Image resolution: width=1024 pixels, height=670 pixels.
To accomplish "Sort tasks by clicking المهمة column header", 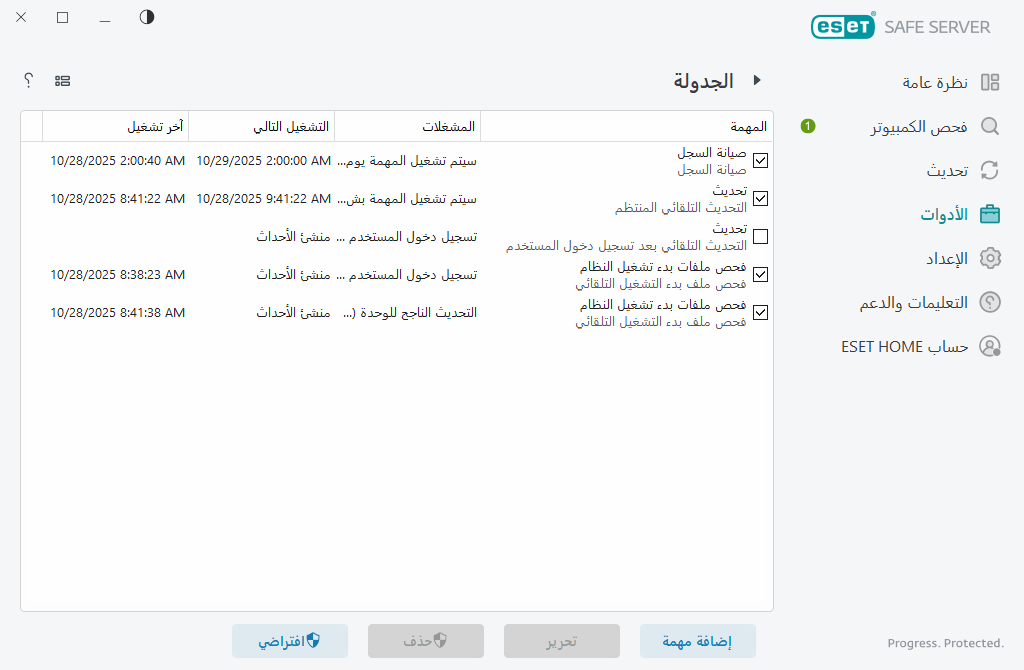I will [x=750, y=126].
